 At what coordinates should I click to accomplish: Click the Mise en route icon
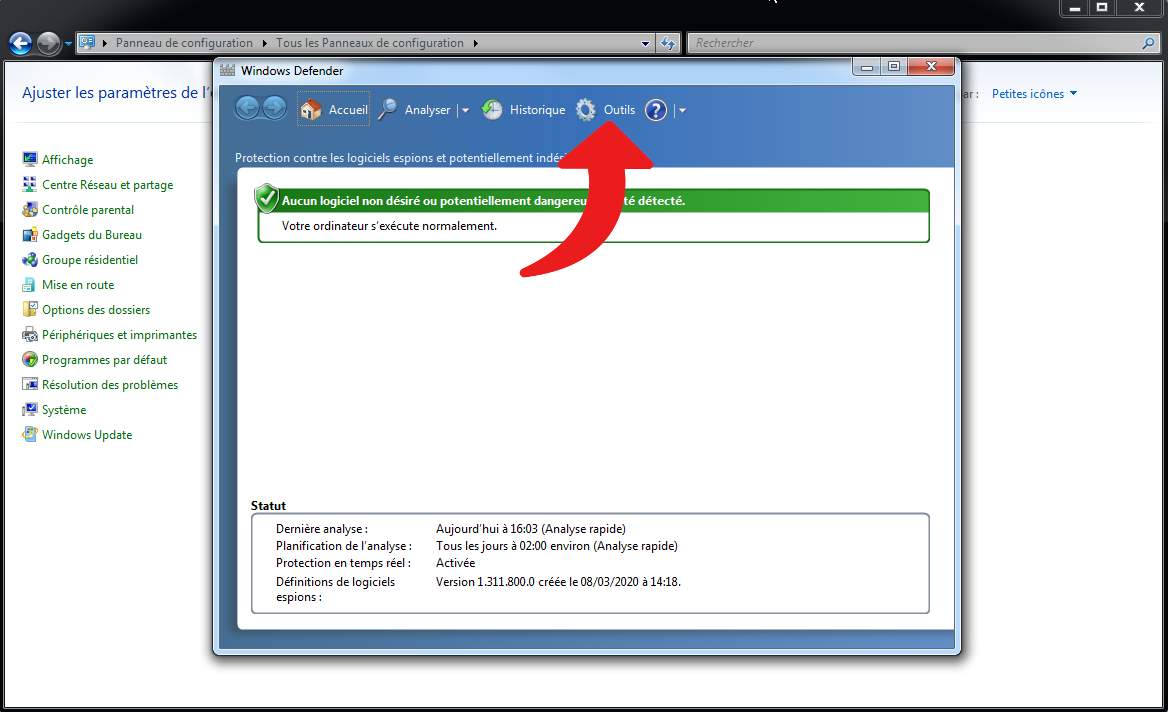(x=28, y=285)
